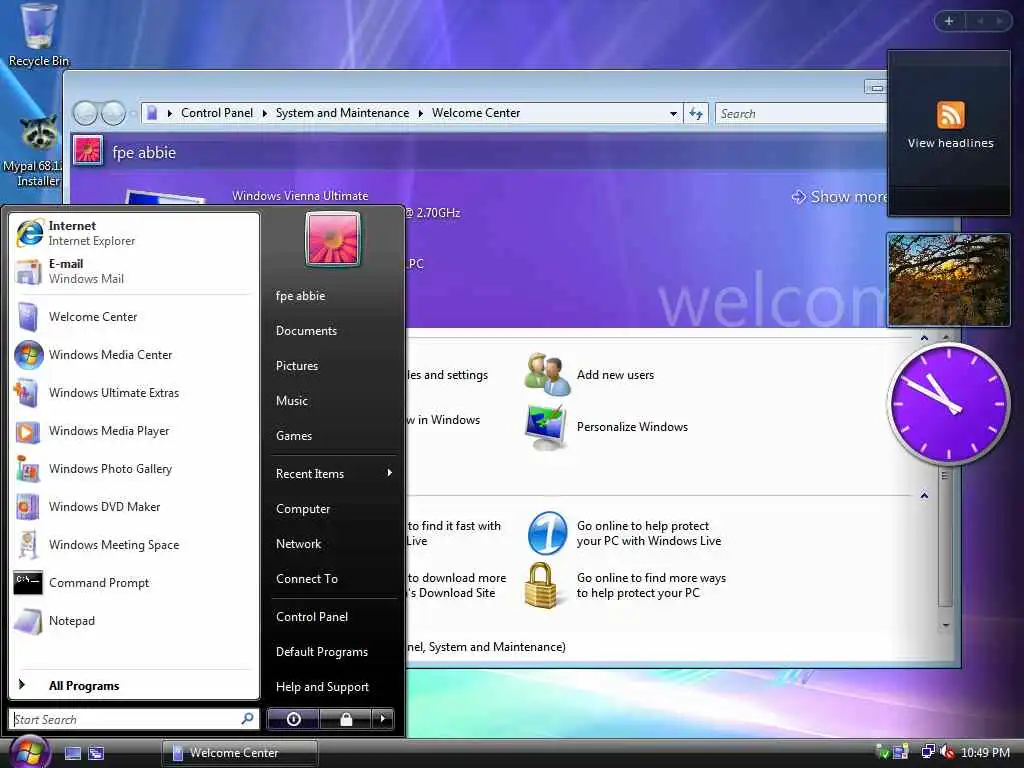
Task: Open Help and Support
Action: click(334, 686)
